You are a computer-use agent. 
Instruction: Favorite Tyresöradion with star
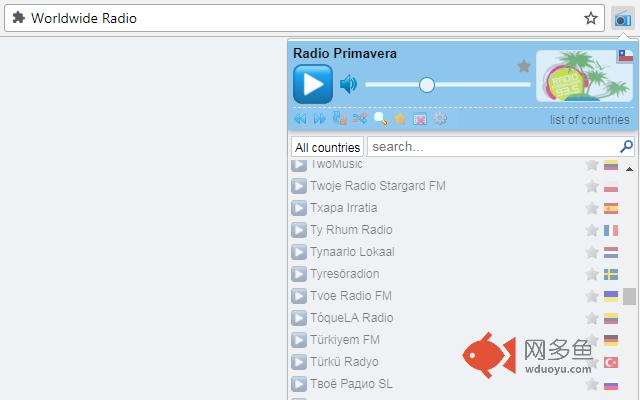coord(592,275)
